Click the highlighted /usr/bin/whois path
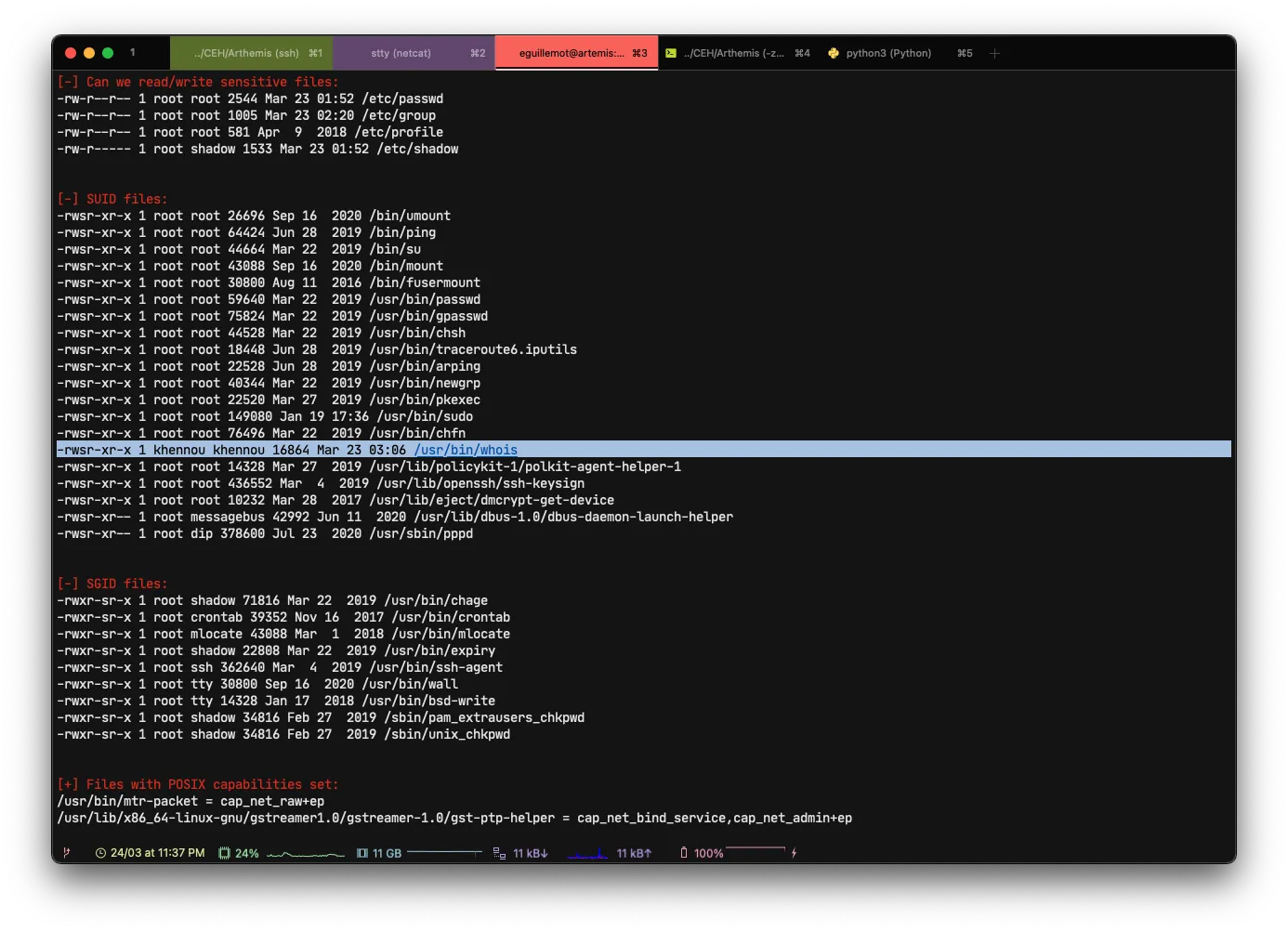Image resolution: width=1288 pixels, height=932 pixels. (466, 450)
